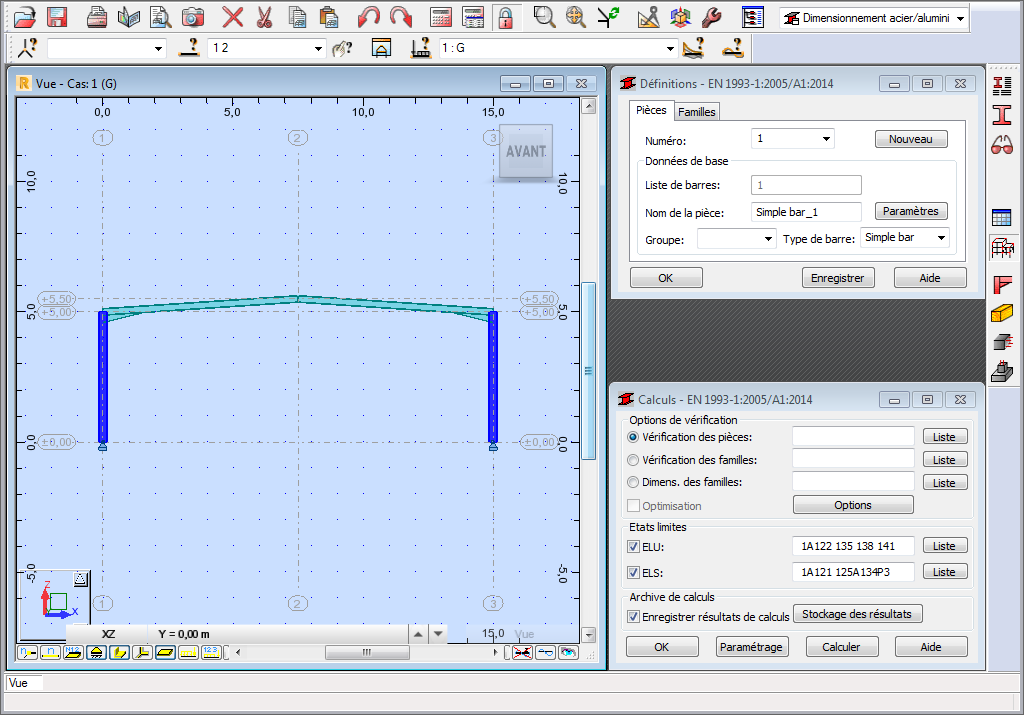Click the node selection question-mark icon
Image resolution: width=1024 pixels, height=715 pixels.
tap(27, 48)
